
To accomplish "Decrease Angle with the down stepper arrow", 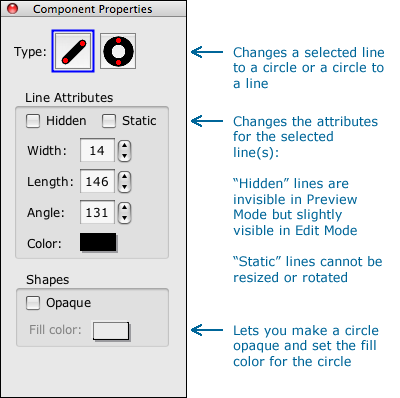I will [x=125, y=218].
